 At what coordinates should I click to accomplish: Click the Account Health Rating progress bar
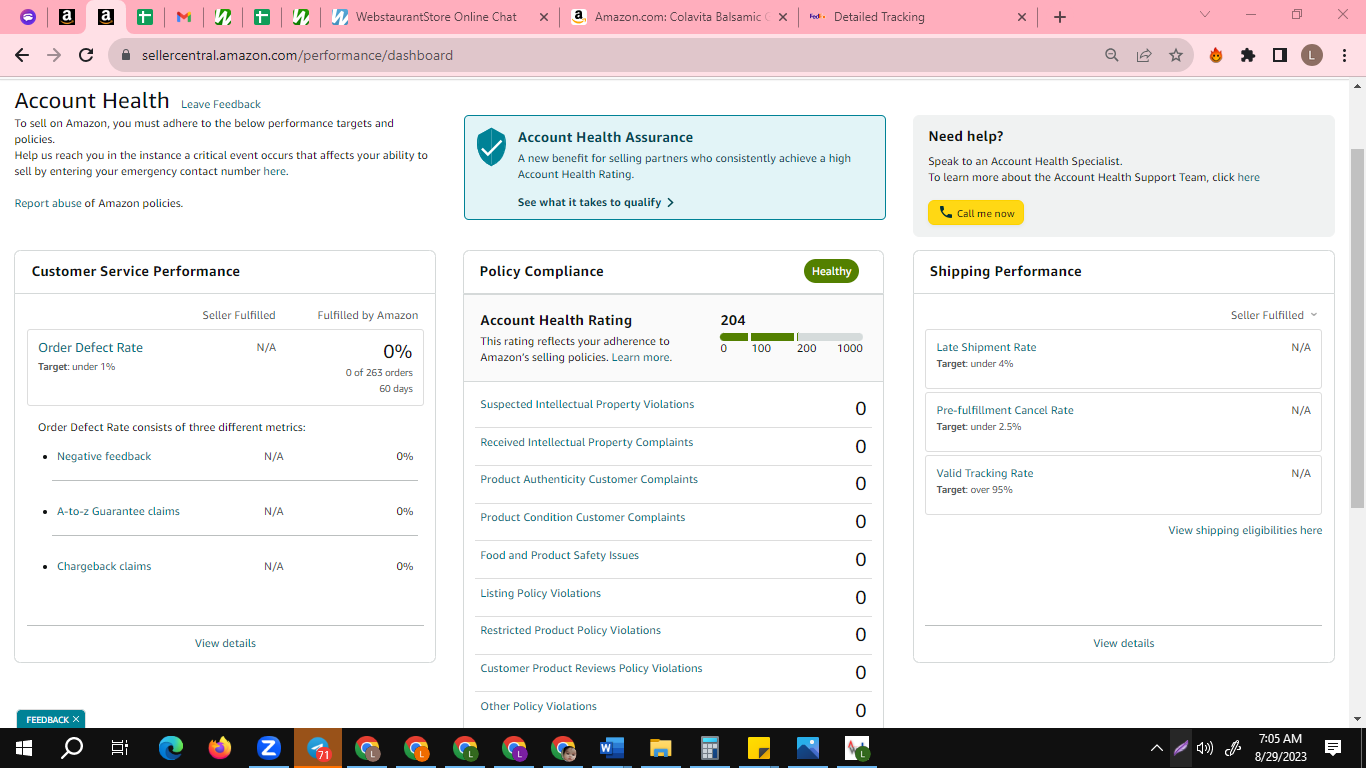[791, 337]
